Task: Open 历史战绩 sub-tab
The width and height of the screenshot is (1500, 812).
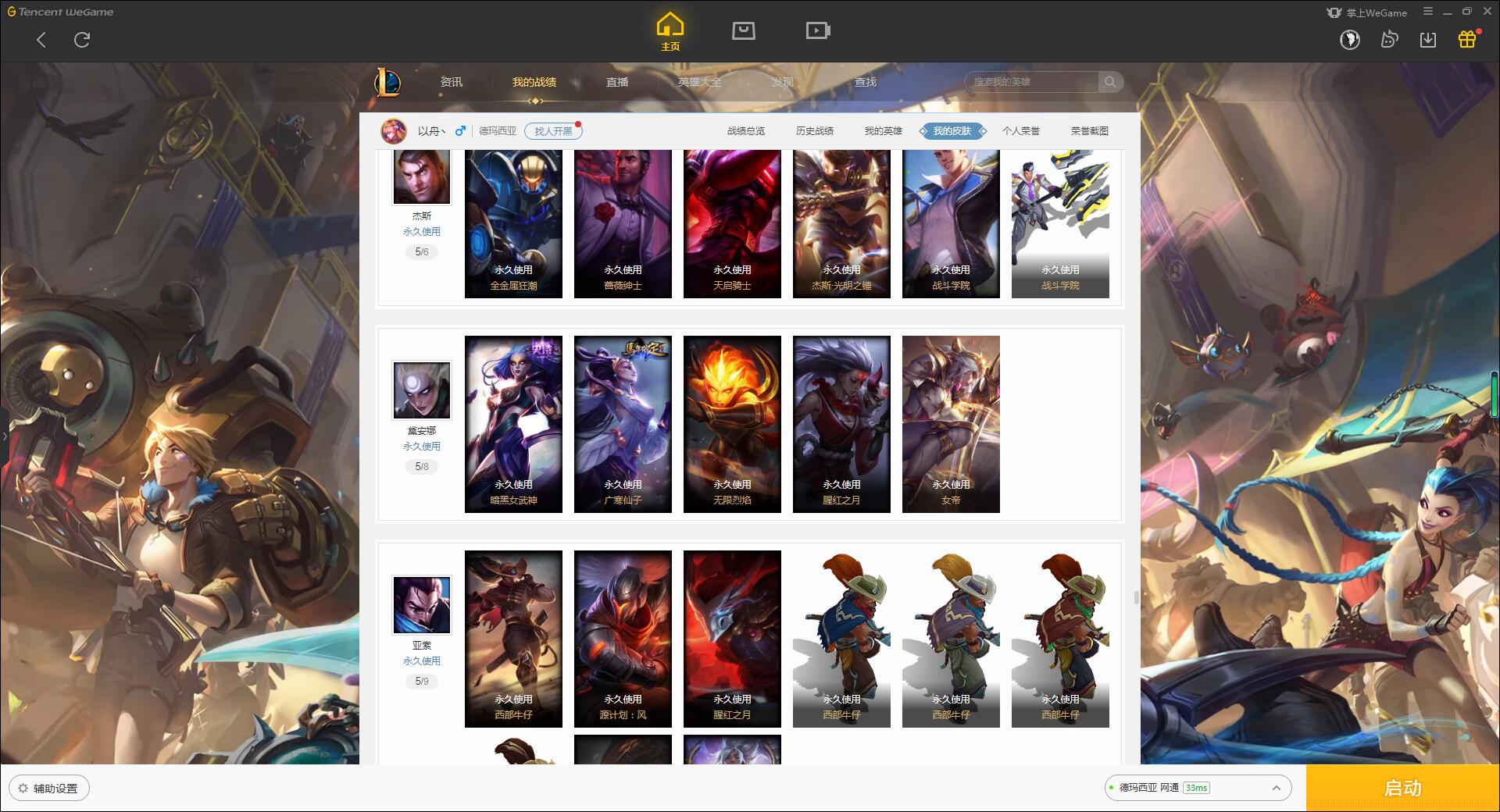Action: [x=815, y=131]
